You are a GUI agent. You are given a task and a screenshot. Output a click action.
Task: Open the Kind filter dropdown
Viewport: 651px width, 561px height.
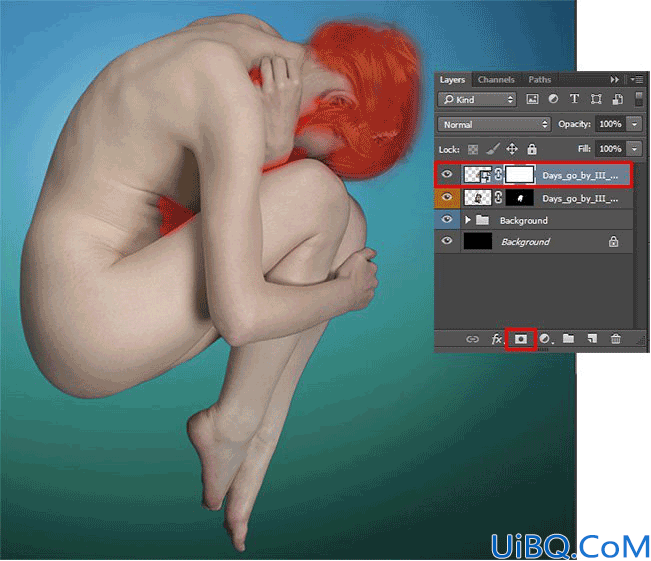pyautogui.click(x=477, y=100)
